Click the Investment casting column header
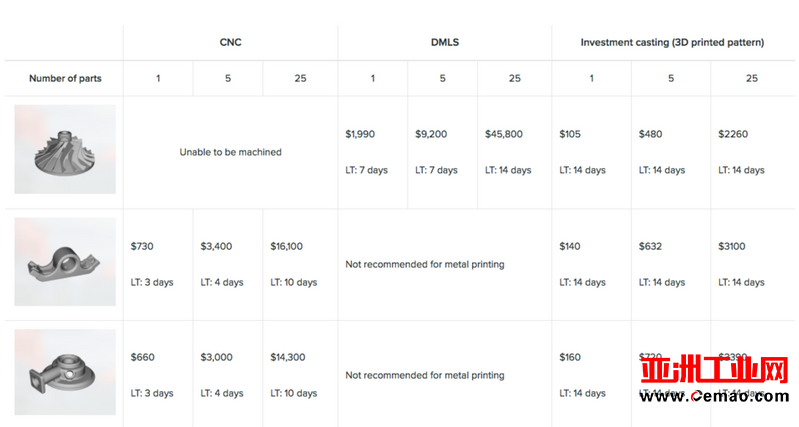Screen dimensions: 799x427 [672, 42]
